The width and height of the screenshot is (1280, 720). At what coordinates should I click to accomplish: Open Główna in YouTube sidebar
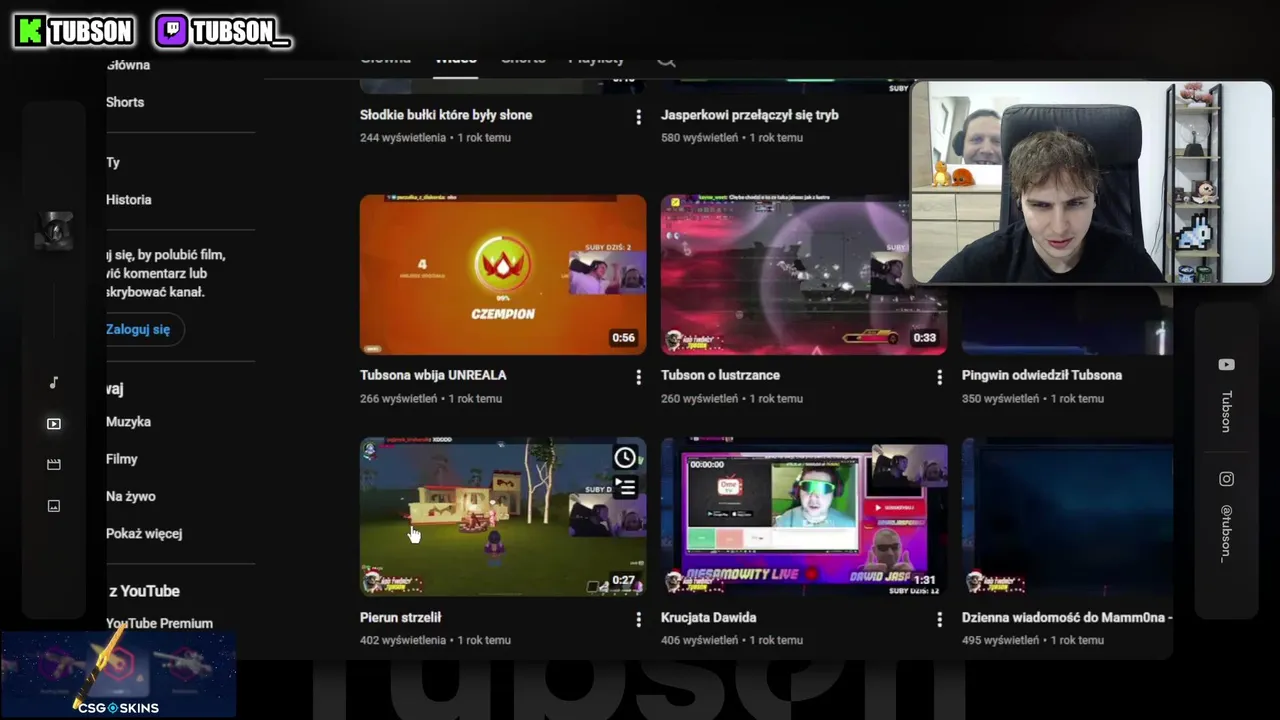coord(128,65)
